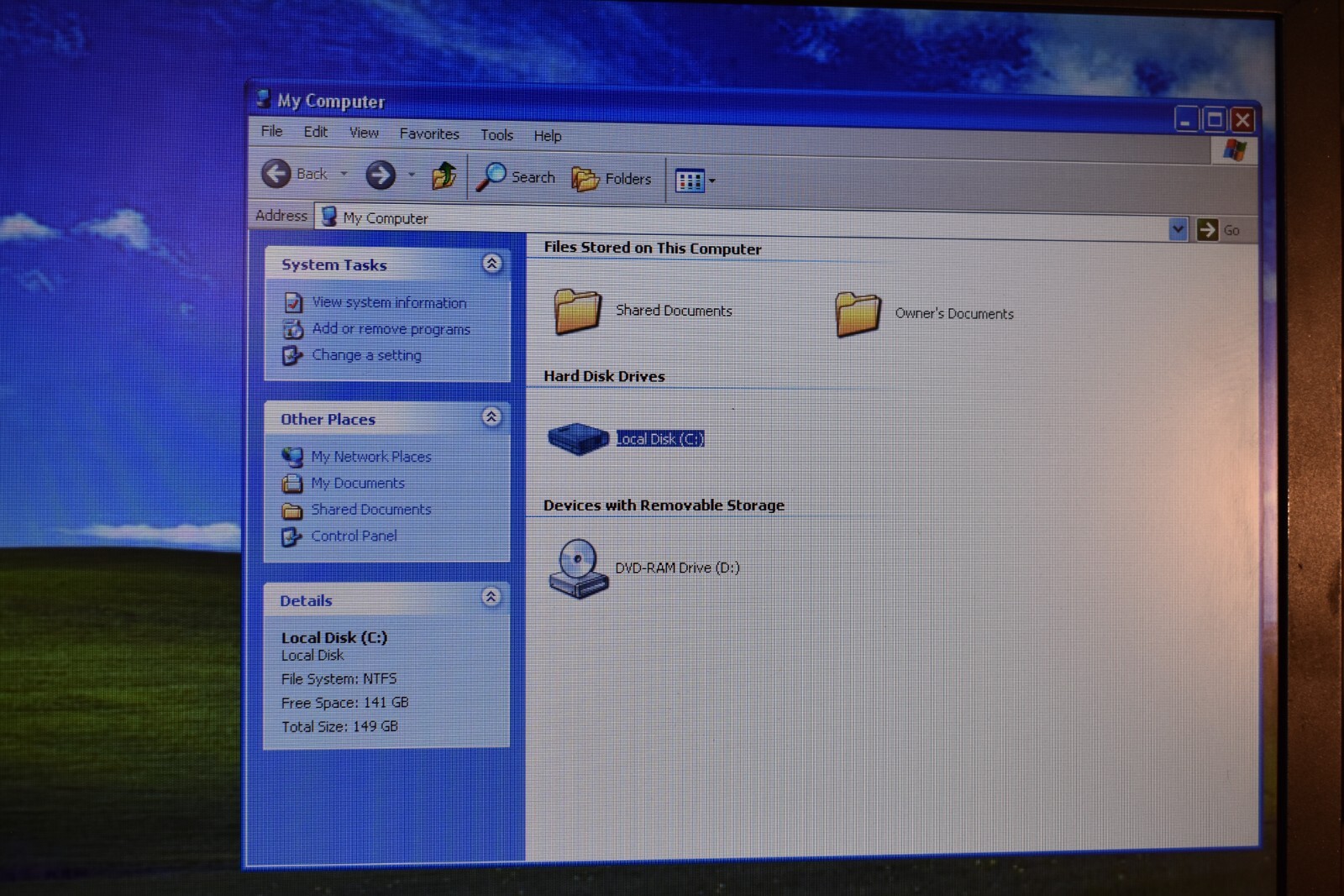Open Shared Documents link in Other Places
1344x896 pixels.
pyautogui.click(x=371, y=509)
